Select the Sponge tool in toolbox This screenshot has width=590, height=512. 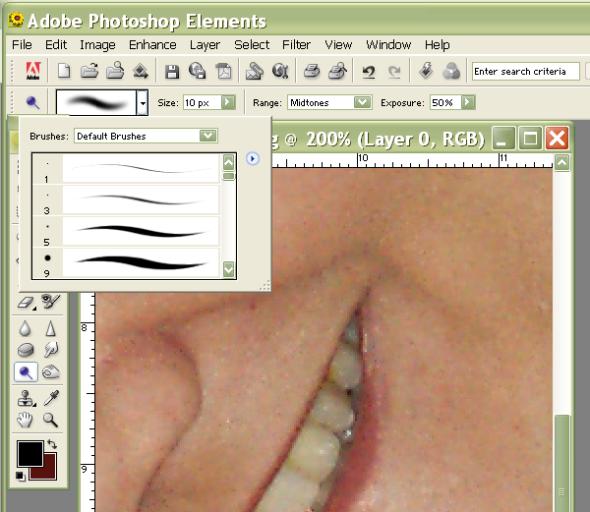point(26,350)
